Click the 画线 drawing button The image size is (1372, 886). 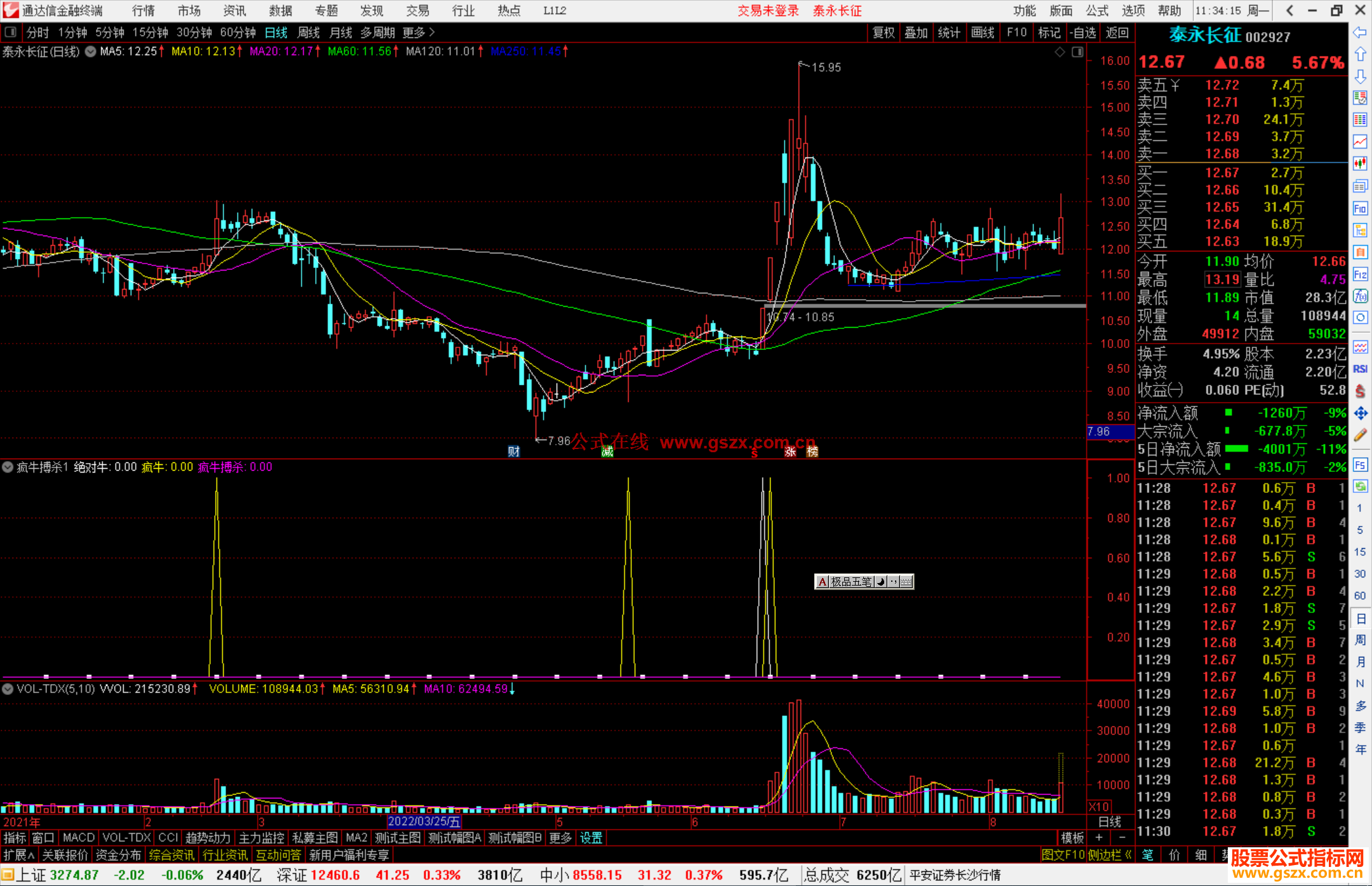tap(983, 32)
